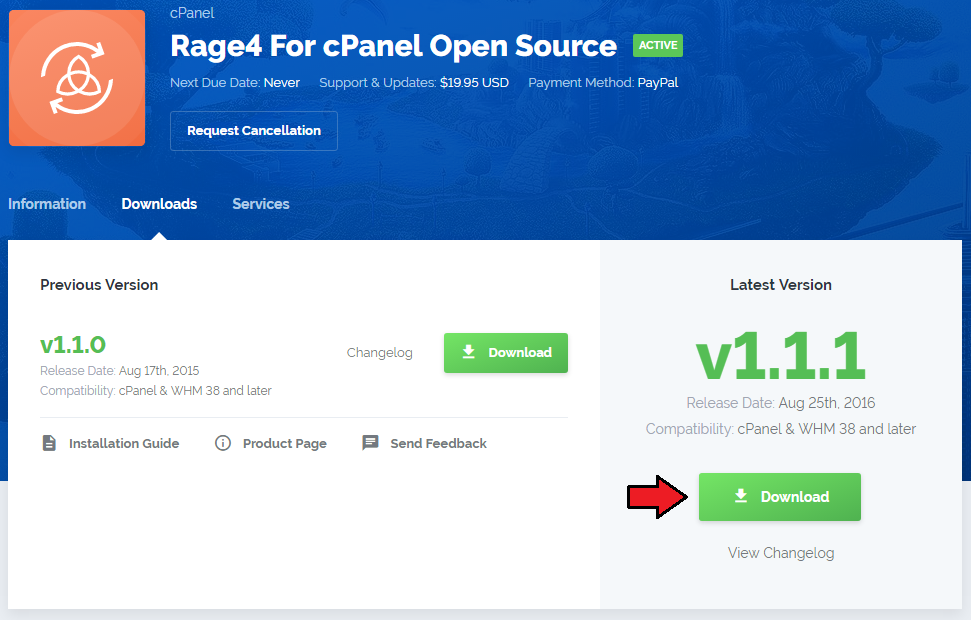Click the Installation Guide document icon
The image size is (971, 620).
(49, 443)
